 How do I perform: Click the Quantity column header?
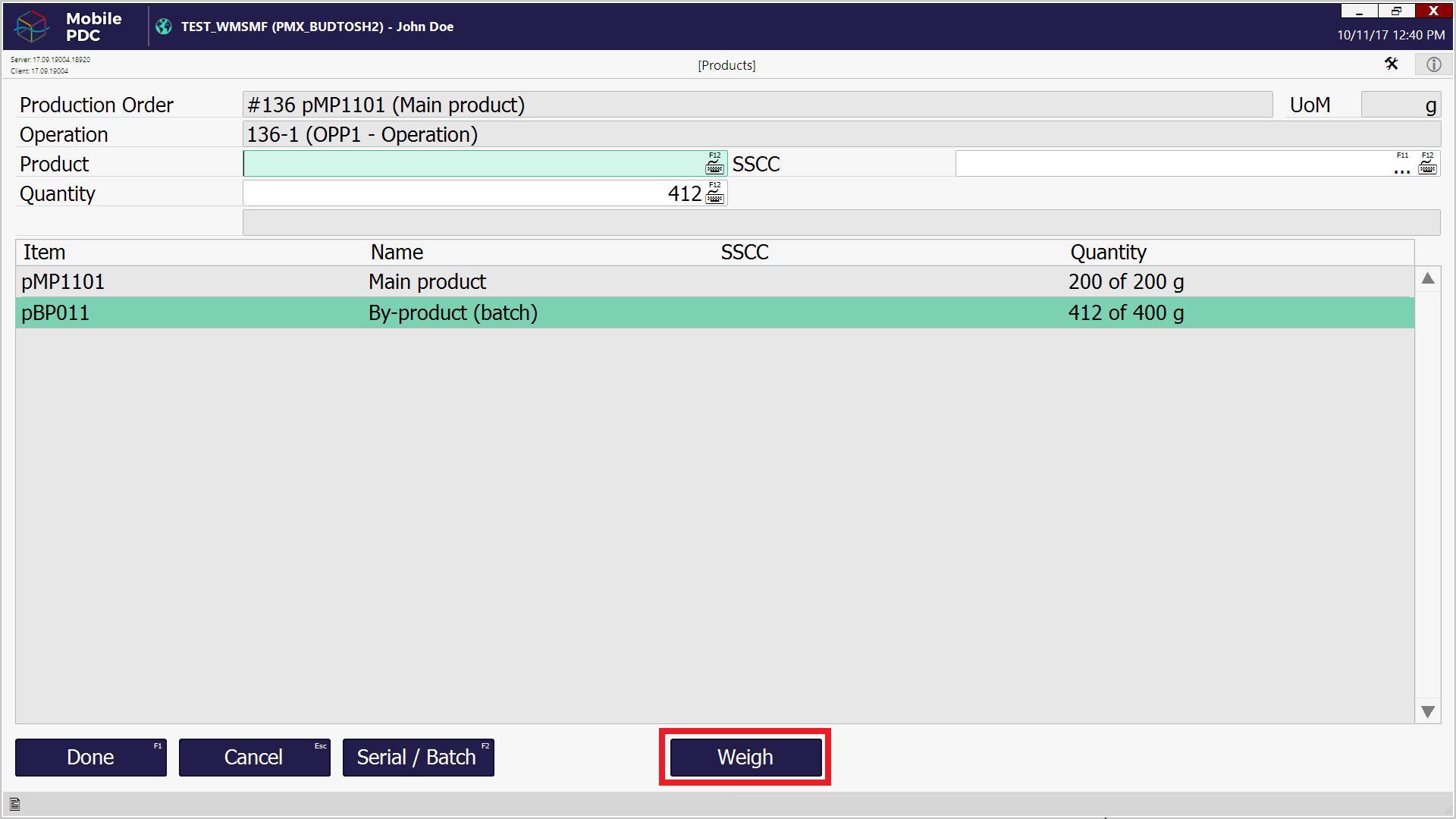click(1108, 253)
